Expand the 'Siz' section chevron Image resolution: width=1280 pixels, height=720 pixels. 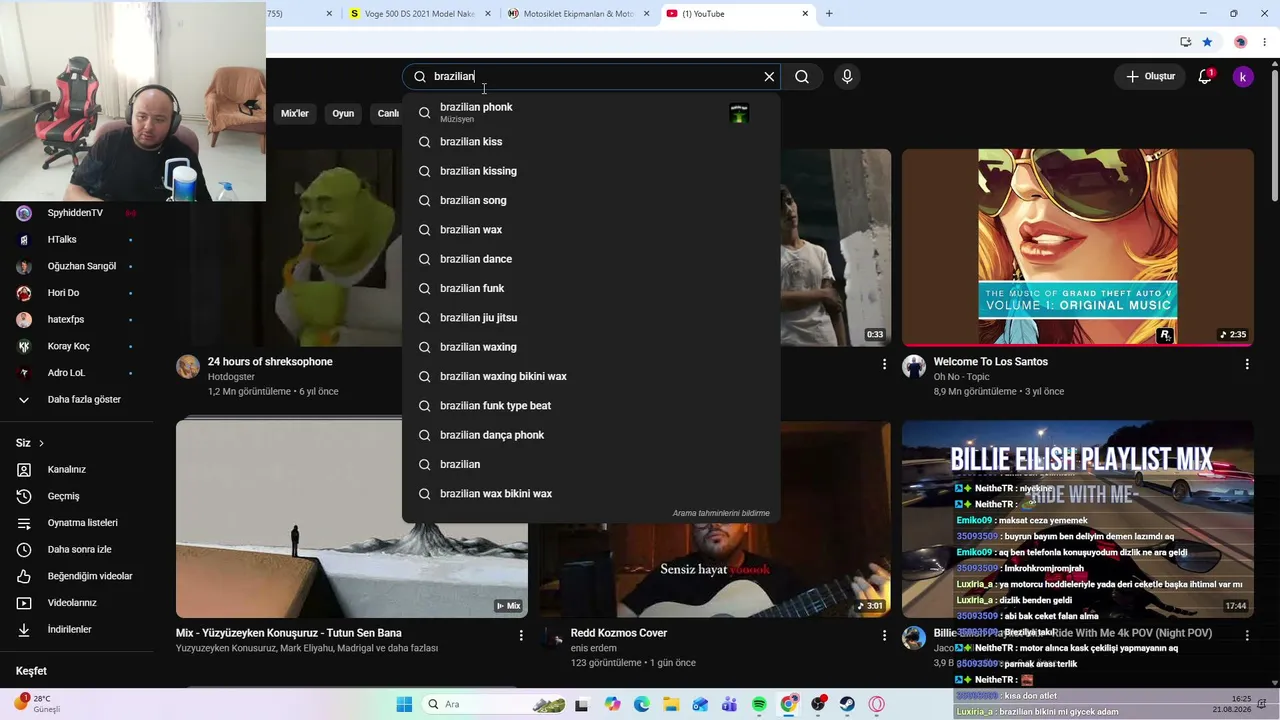pyautogui.click(x=41, y=443)
